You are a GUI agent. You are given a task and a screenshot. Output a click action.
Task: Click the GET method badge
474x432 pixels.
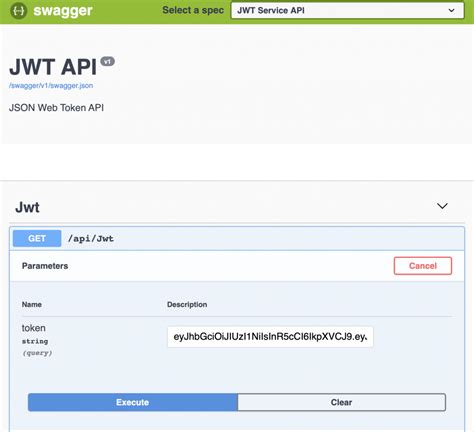[37, 238]
